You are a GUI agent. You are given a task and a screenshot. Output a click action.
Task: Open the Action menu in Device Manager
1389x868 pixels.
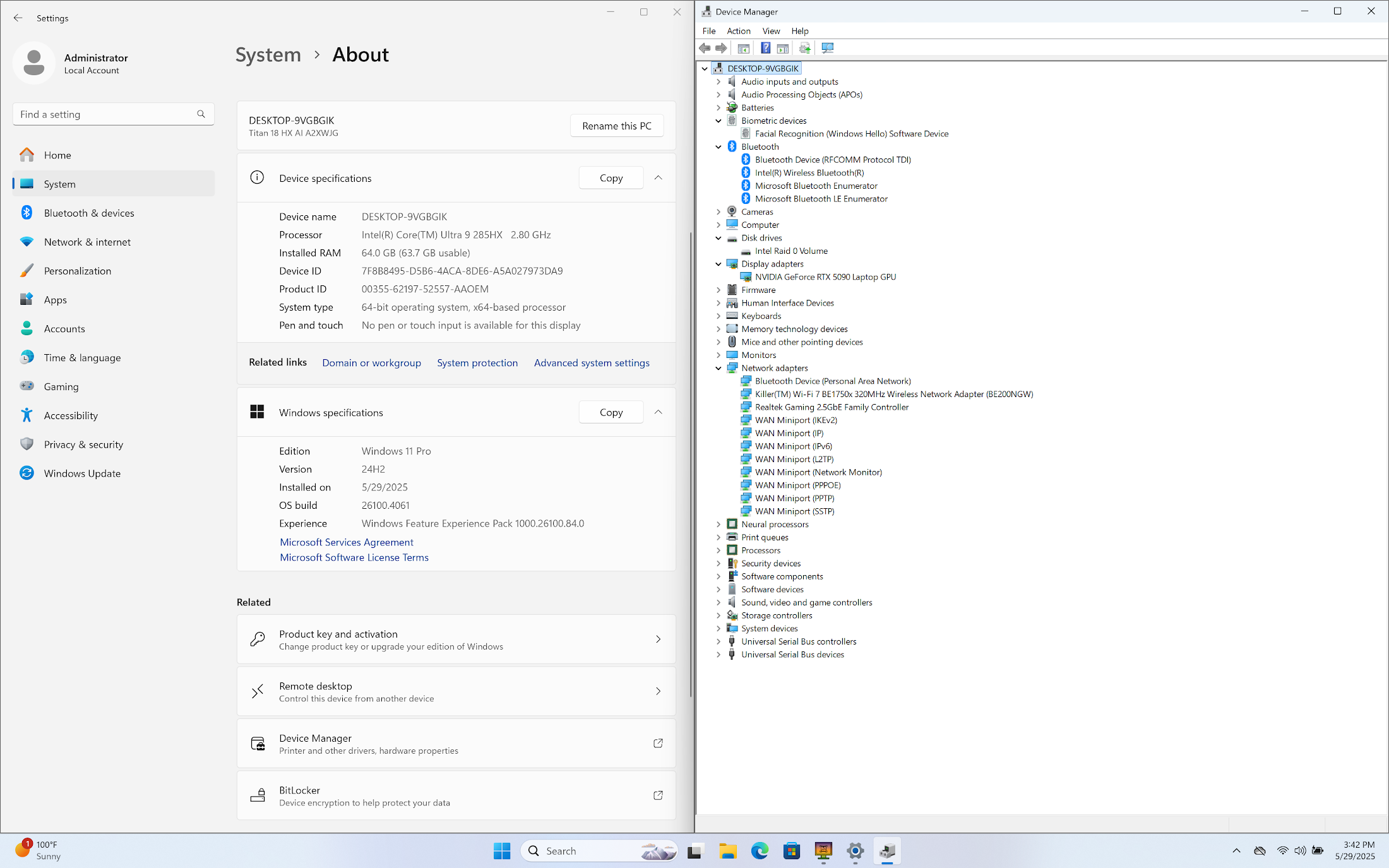click(739, 31)
